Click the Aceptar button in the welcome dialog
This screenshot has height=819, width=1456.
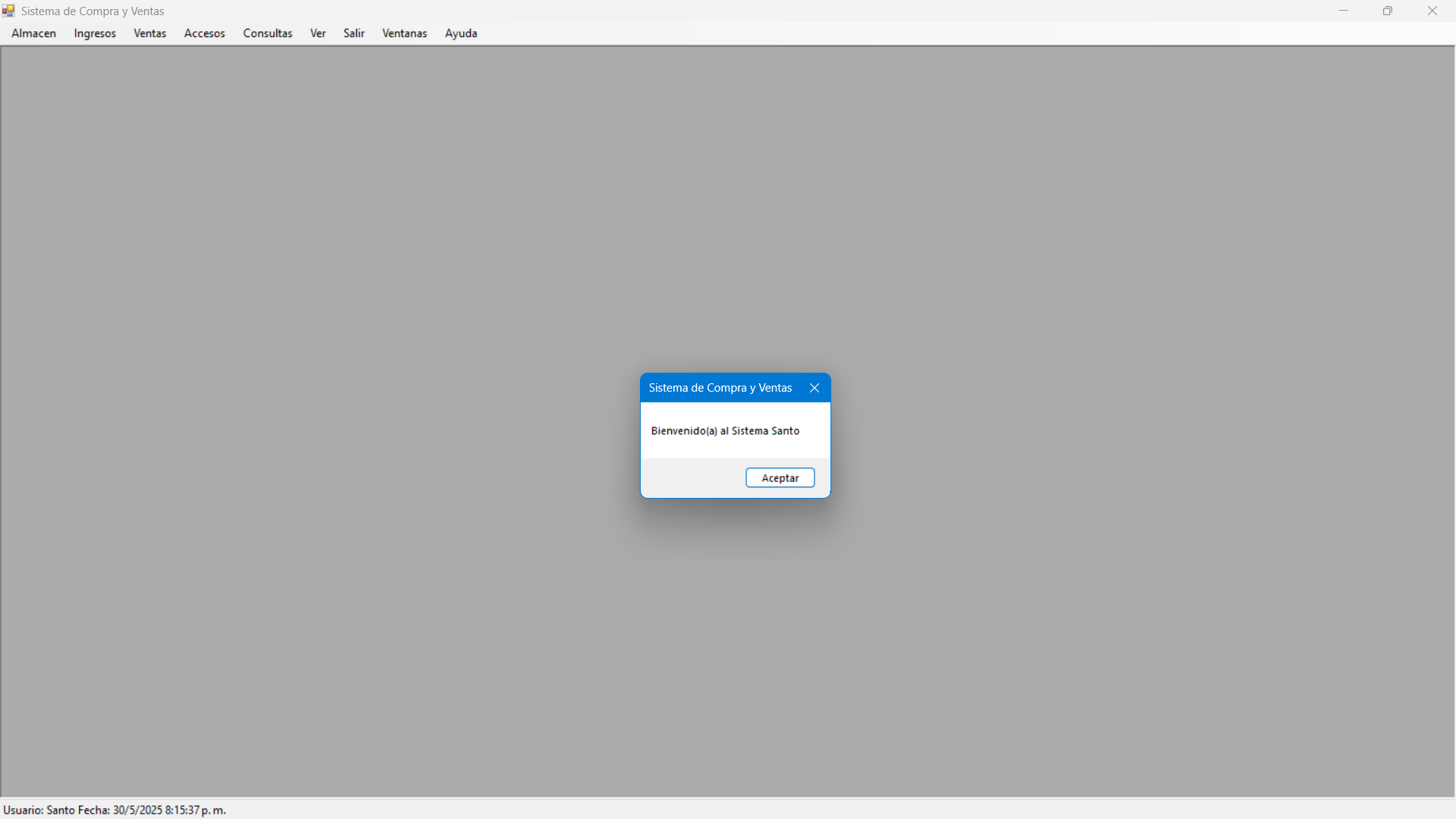click(x=780, y=477)
